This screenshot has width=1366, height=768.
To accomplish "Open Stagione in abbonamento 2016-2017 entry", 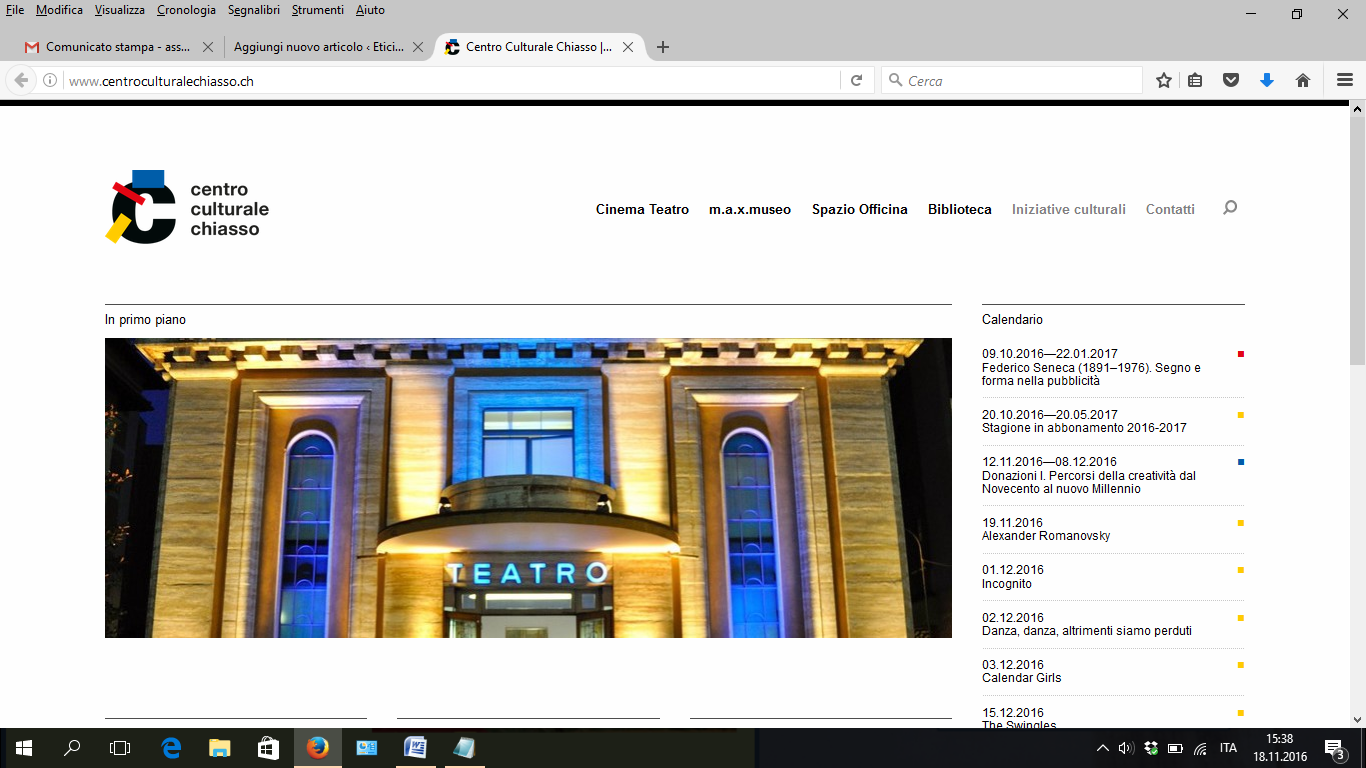I will pyautogui.click(x=1113, y=421).
